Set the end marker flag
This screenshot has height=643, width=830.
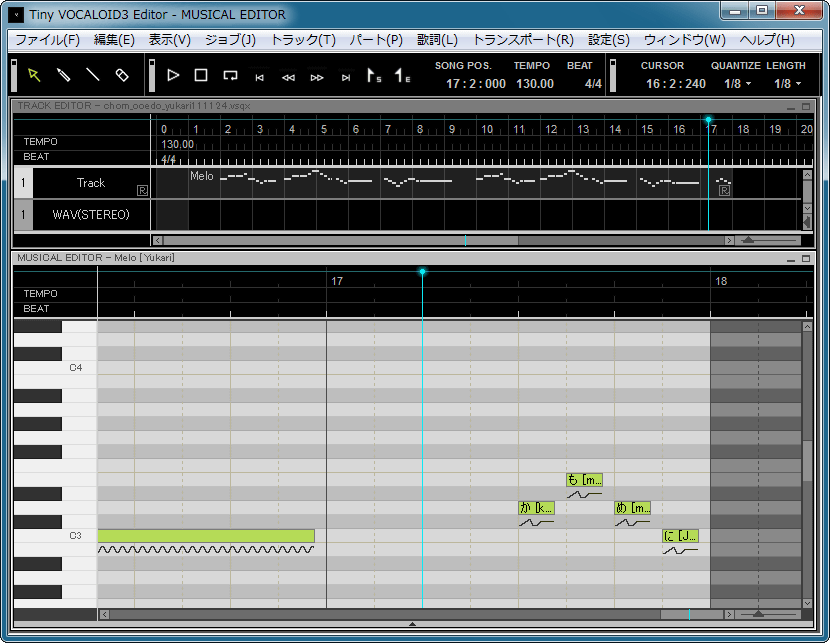tap(402, 76)
